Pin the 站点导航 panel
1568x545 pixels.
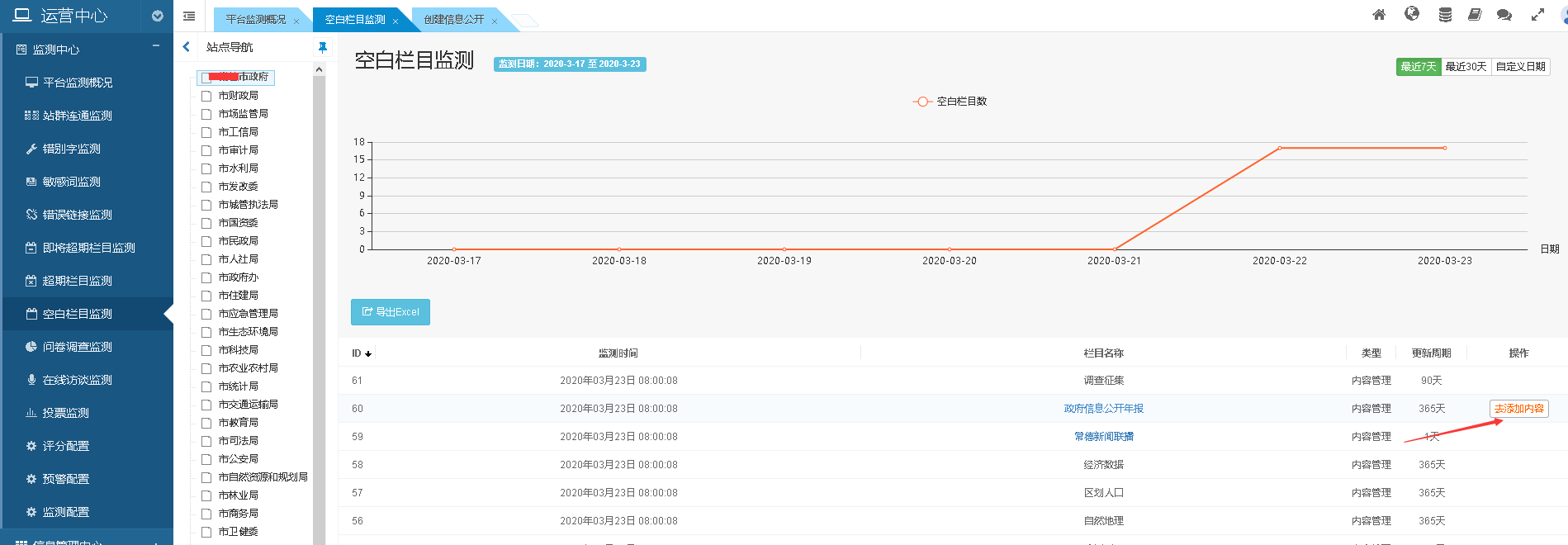pos(323,48)
